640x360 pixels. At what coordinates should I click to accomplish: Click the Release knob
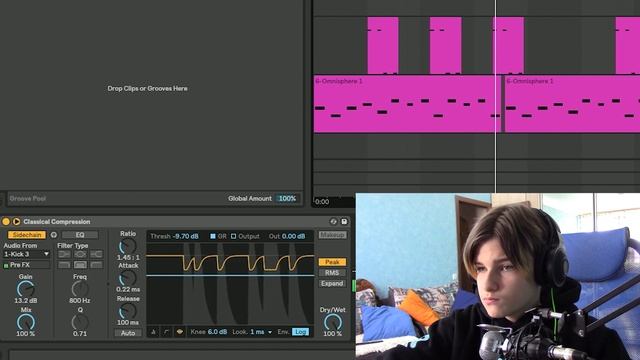128,311
